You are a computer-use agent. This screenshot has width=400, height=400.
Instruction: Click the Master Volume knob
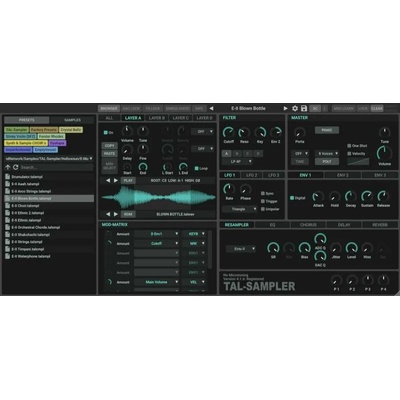[x=384, y=154]
